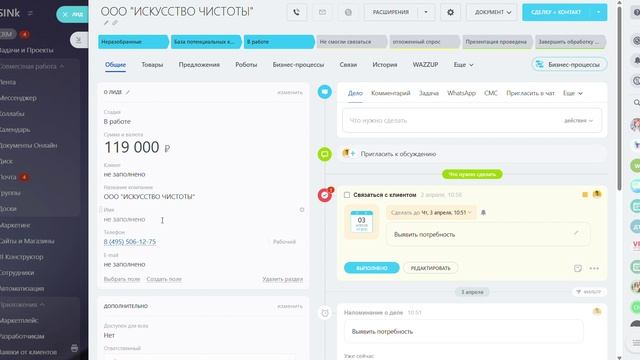Click the page vertical scrollbar

619,98
